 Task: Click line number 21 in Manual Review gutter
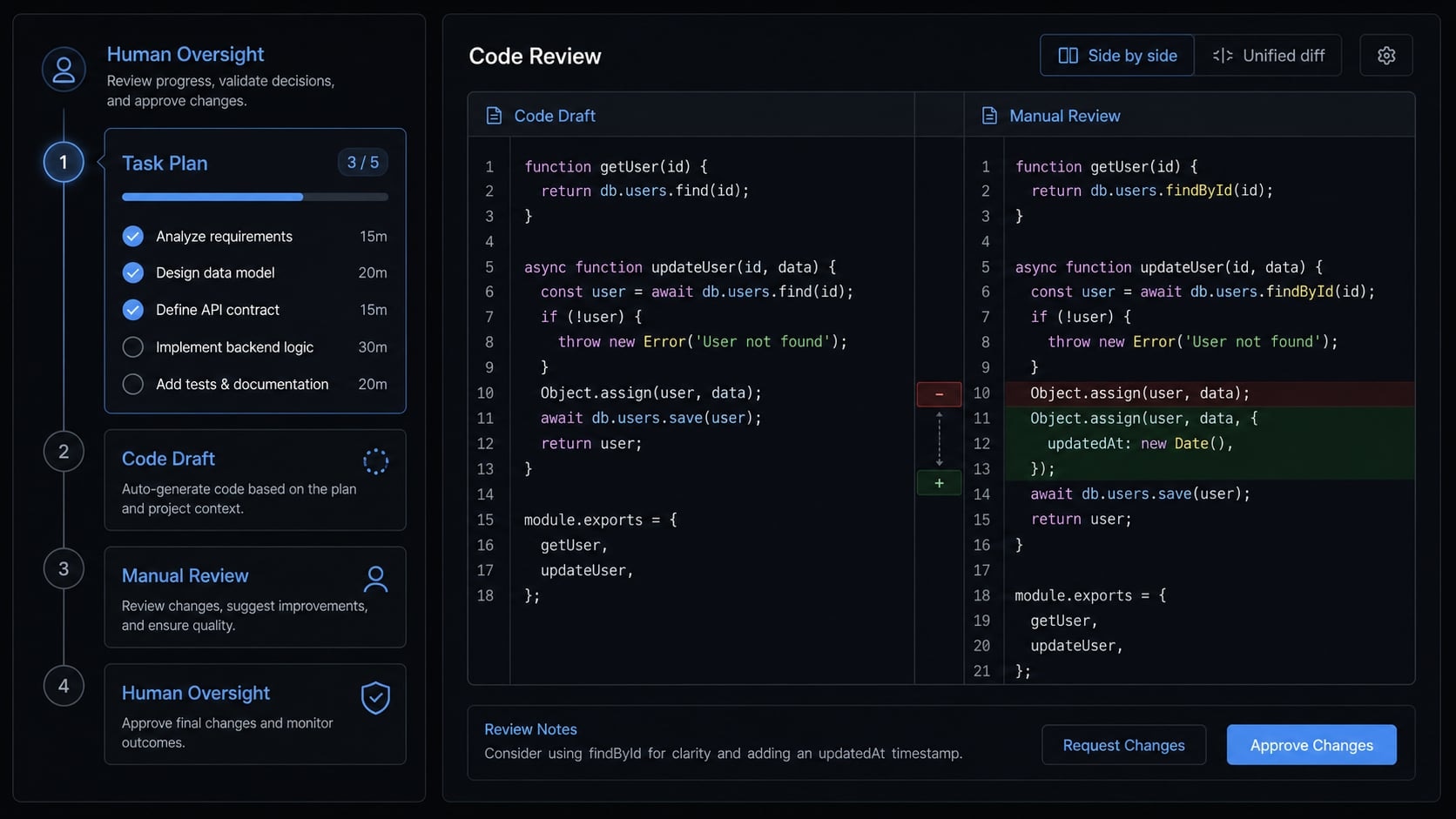(981, 671)
